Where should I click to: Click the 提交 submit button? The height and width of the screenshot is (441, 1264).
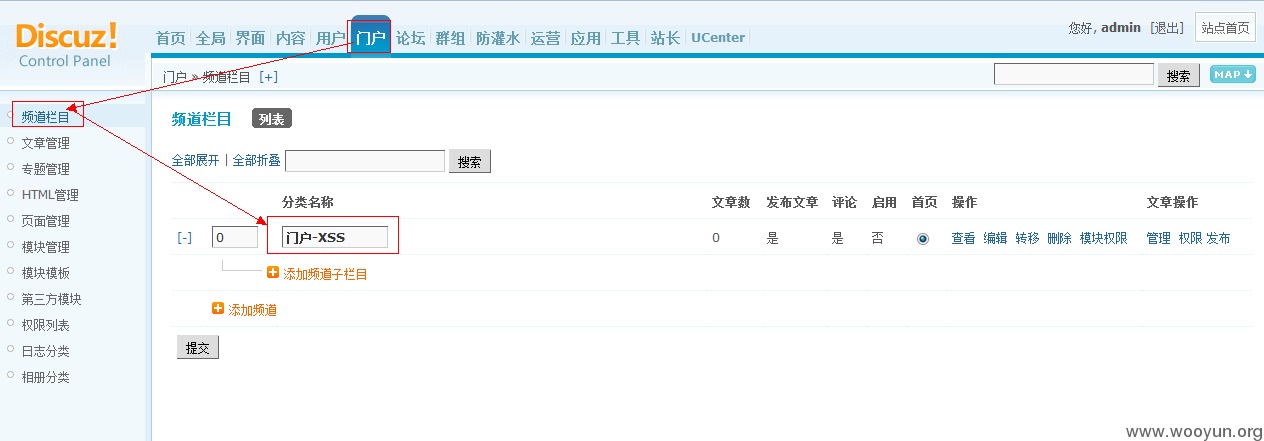tap(197, 347)
